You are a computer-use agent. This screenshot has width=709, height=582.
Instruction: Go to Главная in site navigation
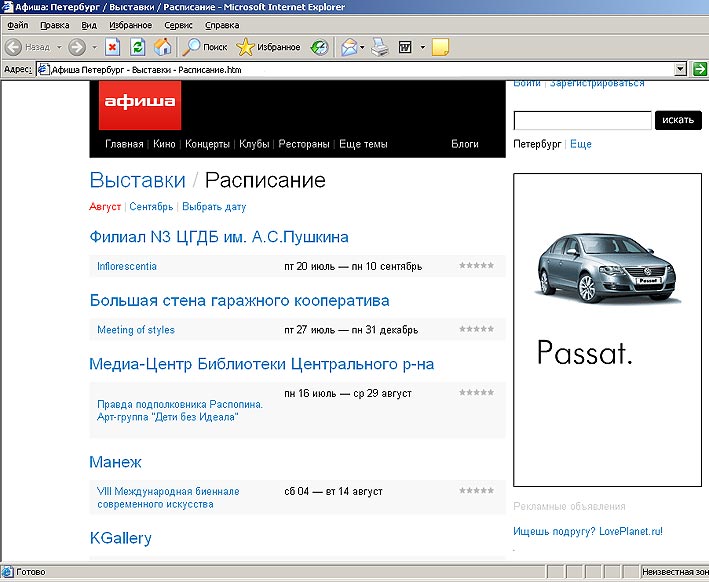[124, 144]
